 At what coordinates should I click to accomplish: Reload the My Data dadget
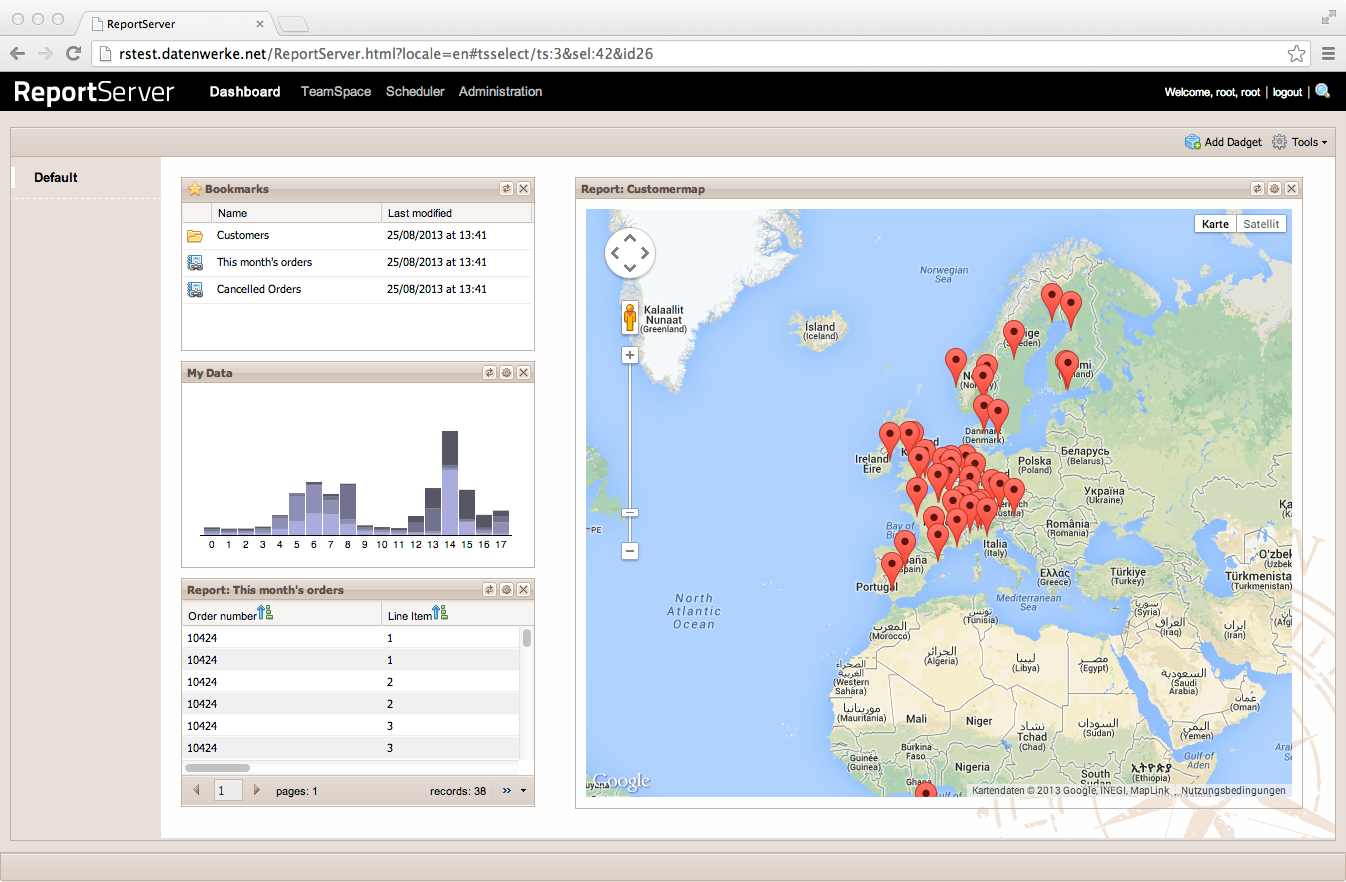490,372
